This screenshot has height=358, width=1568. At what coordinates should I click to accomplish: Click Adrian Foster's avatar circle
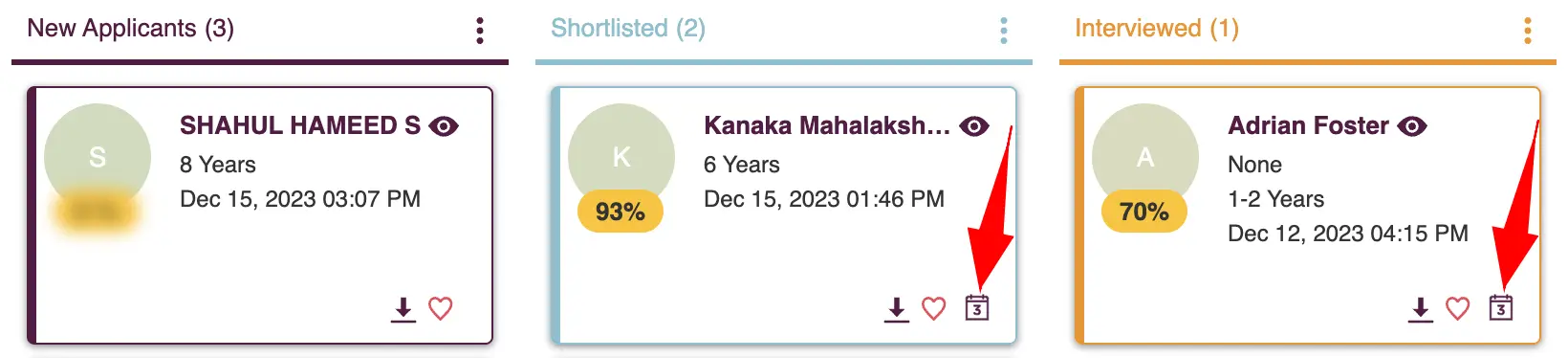(1145, 156)
